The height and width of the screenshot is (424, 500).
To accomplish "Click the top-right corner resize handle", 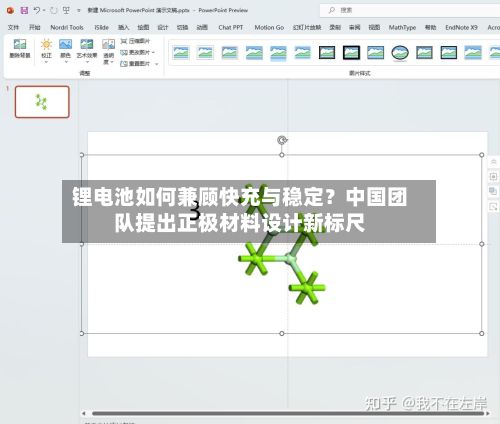I will pos(482,155).
